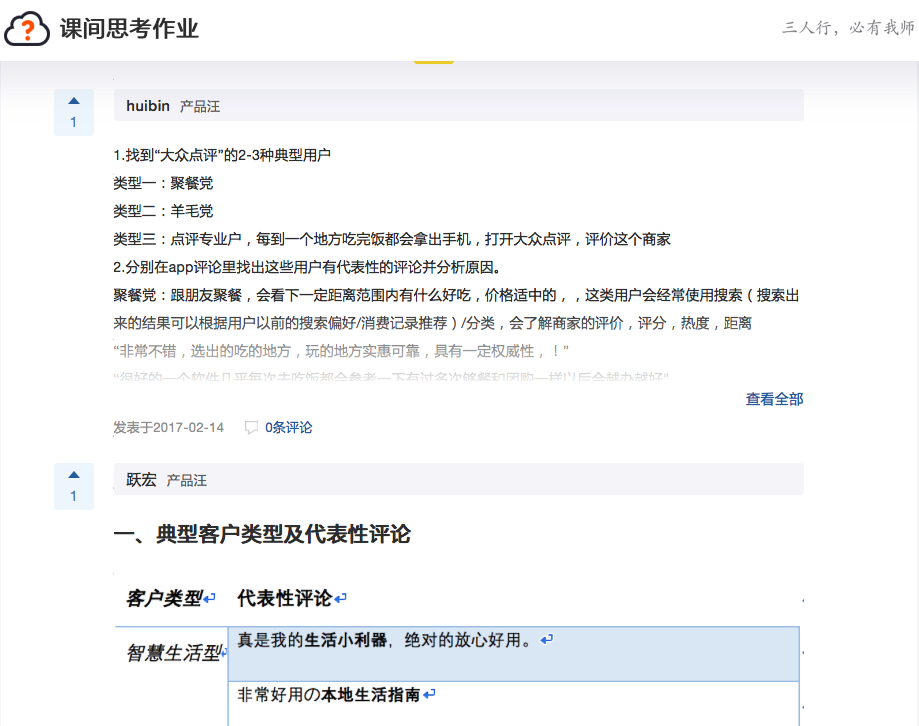This screenshot has width=919, height=726.
Task: Click heading 一、典型客户类型及代表性评论
Action: tap(262, 534)
